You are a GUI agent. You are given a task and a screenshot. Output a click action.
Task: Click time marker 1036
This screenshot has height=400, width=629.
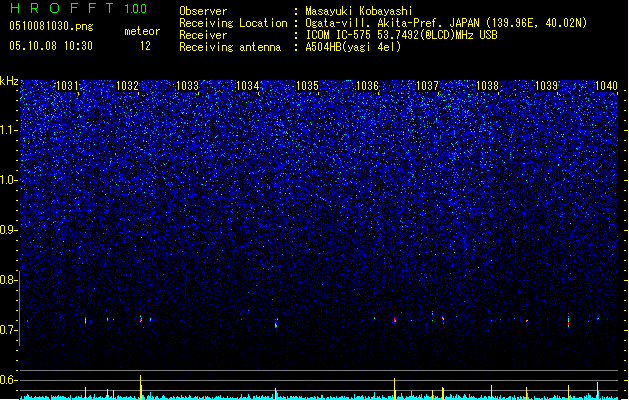[x=367, y=85]
